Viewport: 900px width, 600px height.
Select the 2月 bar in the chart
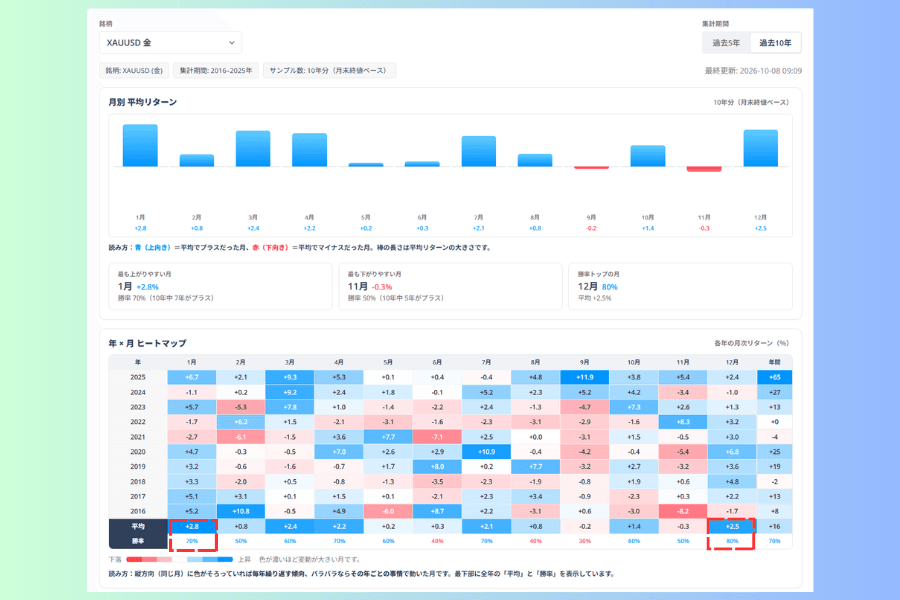click(197, 160)
